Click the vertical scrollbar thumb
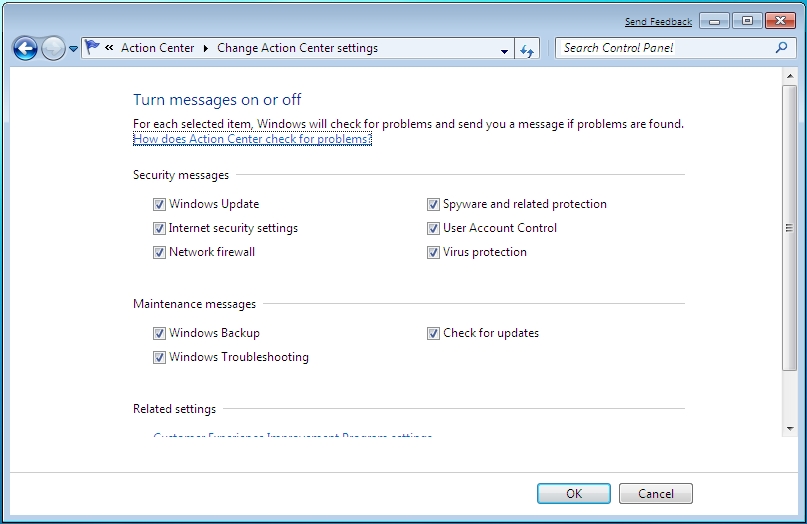This screenshot has height=524, width=807. pos(790,228)
